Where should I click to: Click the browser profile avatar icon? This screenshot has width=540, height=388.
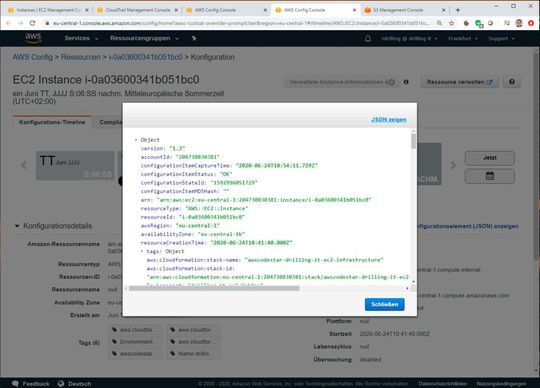click(x=519, y=23)
